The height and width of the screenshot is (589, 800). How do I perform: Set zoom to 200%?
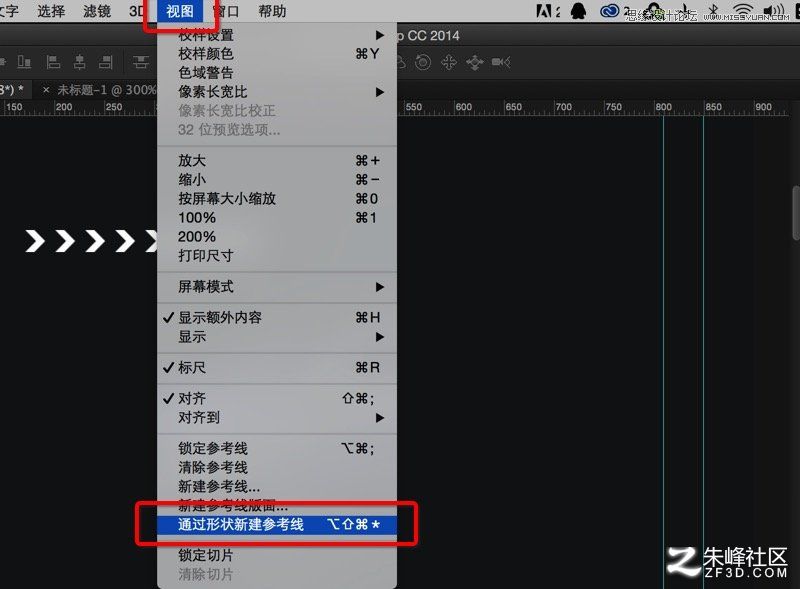point(277,237)
